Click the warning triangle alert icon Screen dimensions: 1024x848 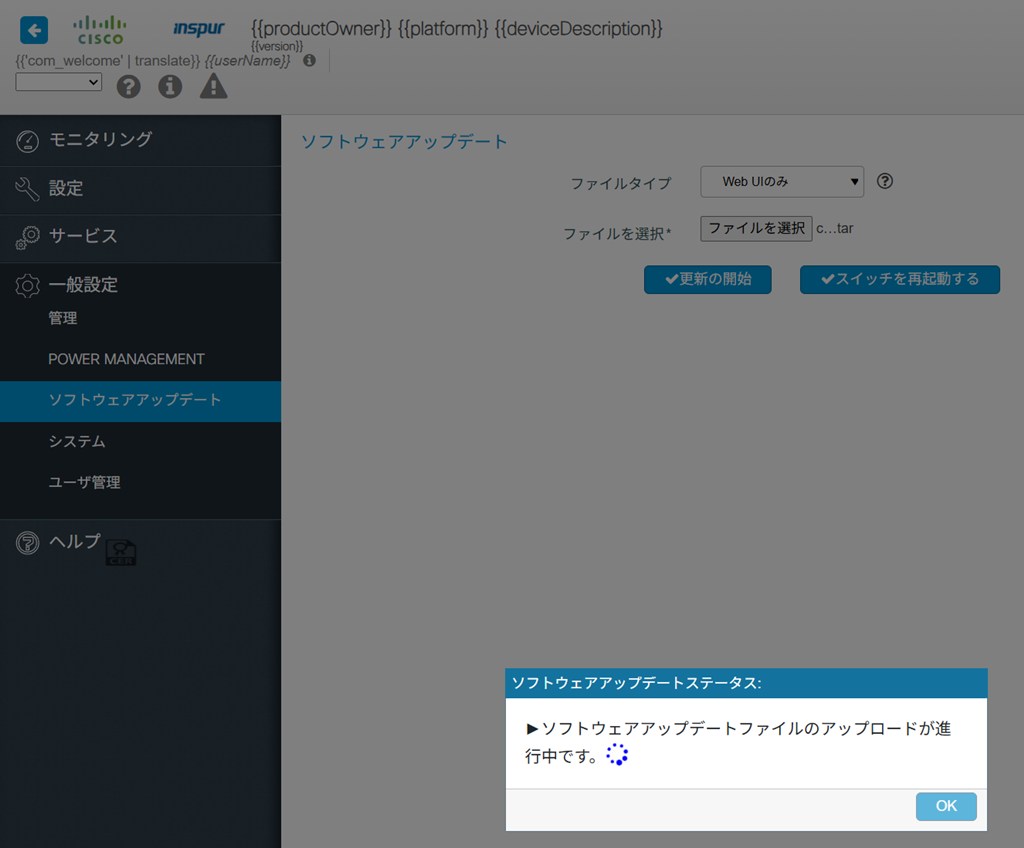coord(213,86)
